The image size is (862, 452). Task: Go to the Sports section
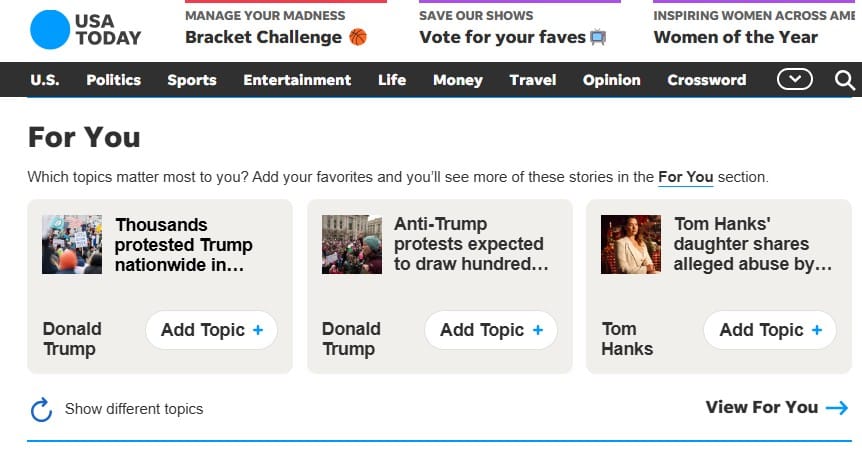click(192, 80)
